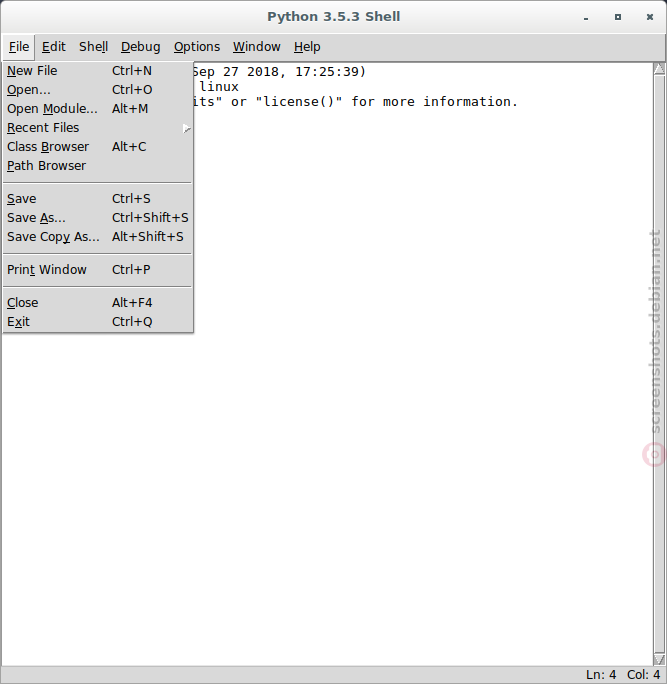Screen dimensions: 667x684
Task: Click the 'Col: 4' status bar text
Action: click(x=643, y=675)
